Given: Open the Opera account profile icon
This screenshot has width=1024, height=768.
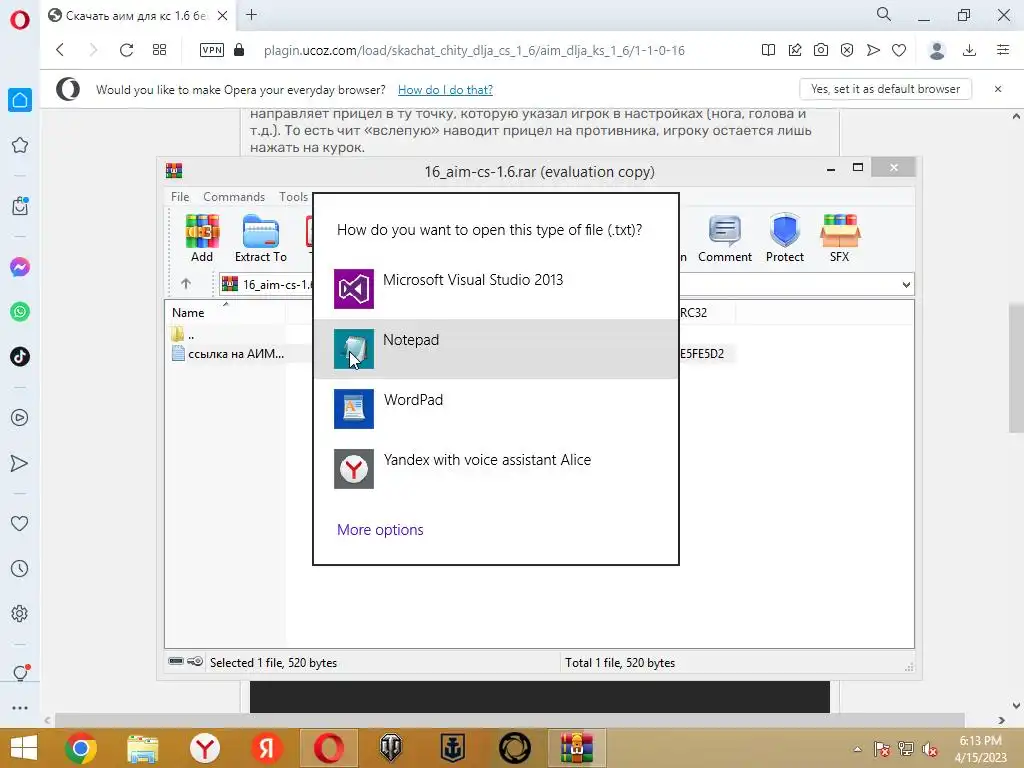Looking at the screenshot, I should pos(937,50).
